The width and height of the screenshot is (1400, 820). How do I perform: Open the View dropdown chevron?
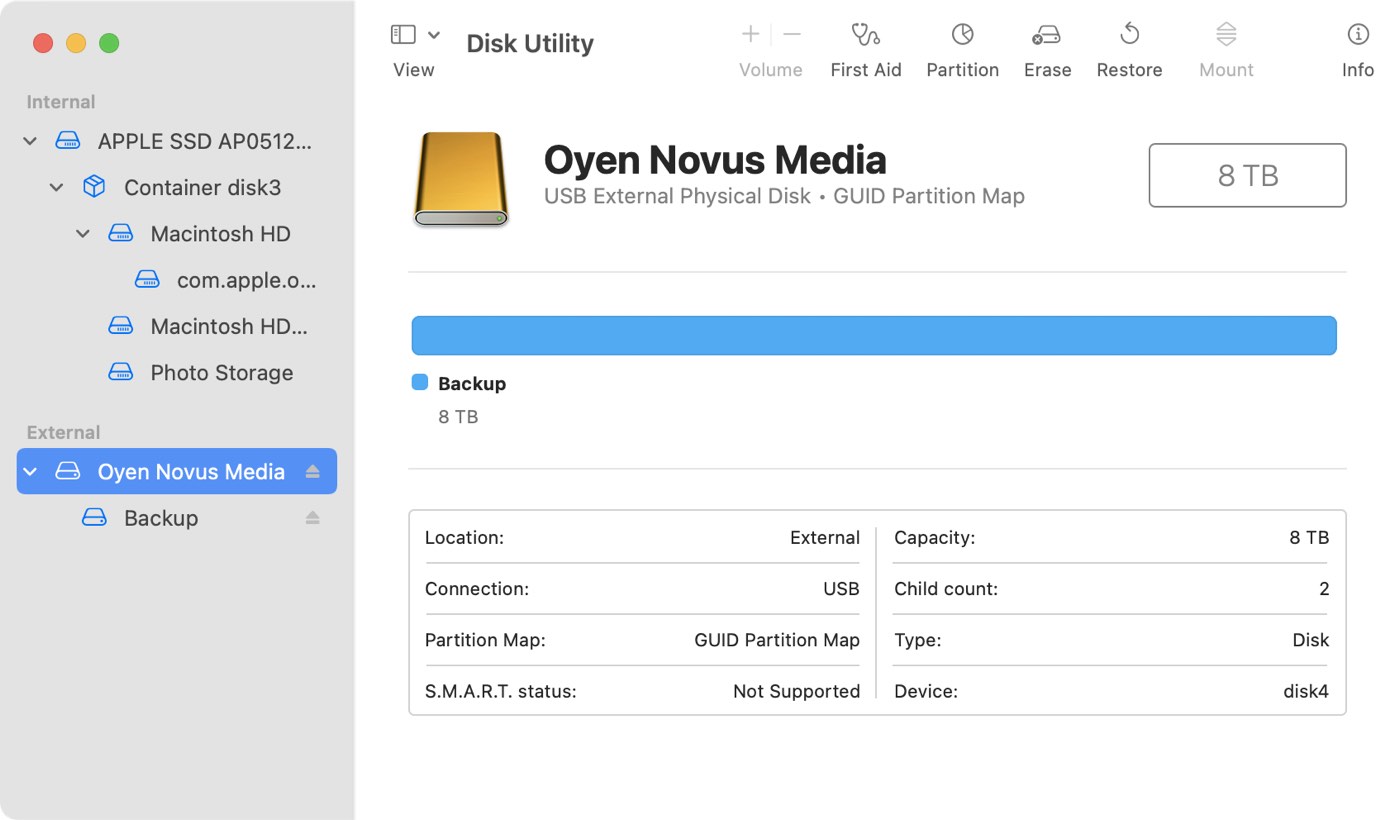tap(434, 35)
